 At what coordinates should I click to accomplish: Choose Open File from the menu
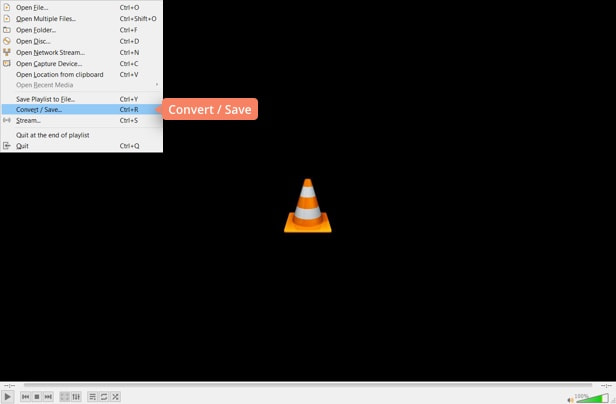coord(81,7)
